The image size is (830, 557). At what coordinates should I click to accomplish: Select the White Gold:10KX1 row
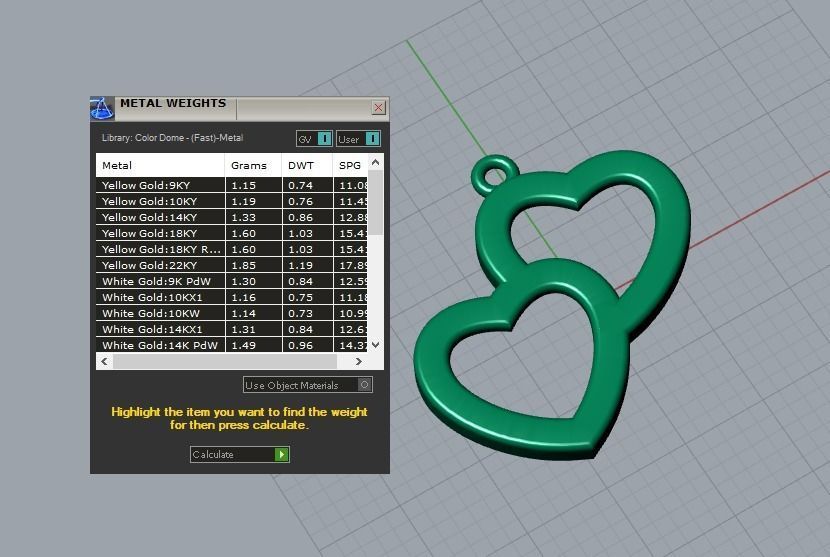(x=232, y=297)
